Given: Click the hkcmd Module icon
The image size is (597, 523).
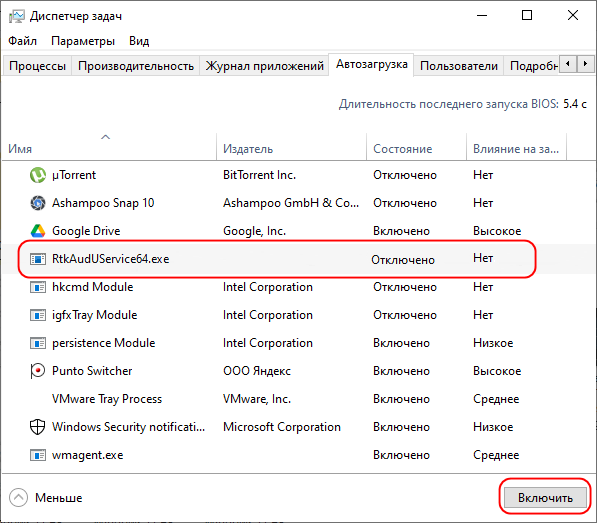Looking at the screenshot, I should click(x=38, y=287).
